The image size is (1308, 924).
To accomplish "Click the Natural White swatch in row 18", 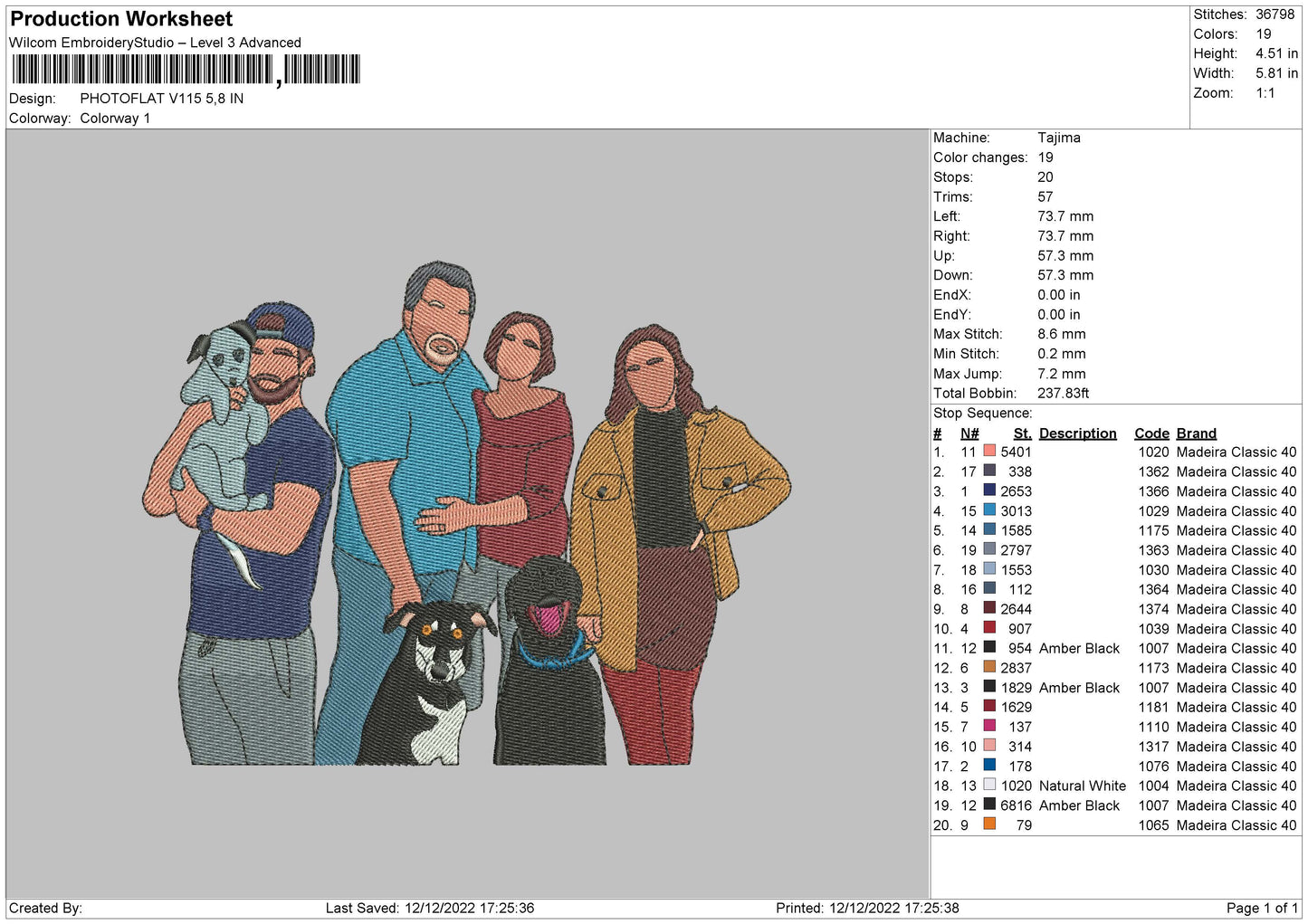I will (989, 786).
